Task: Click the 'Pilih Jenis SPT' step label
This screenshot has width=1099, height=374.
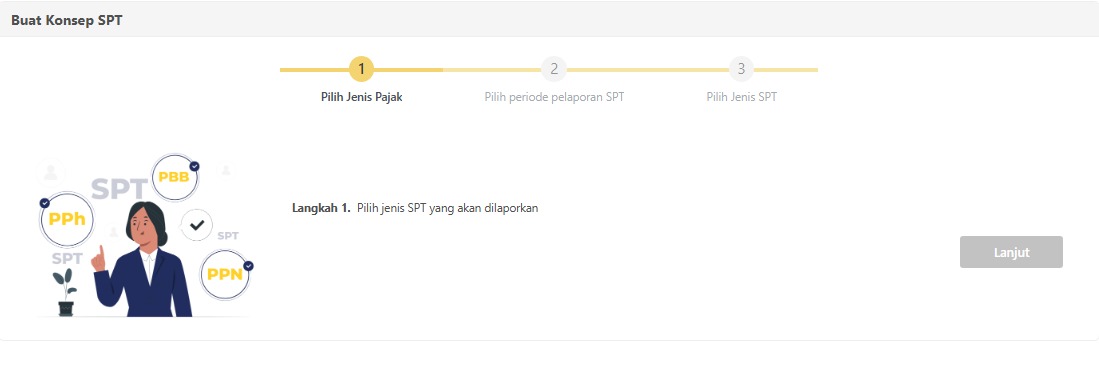Action: pyautogui.click(x=742, y=97)
